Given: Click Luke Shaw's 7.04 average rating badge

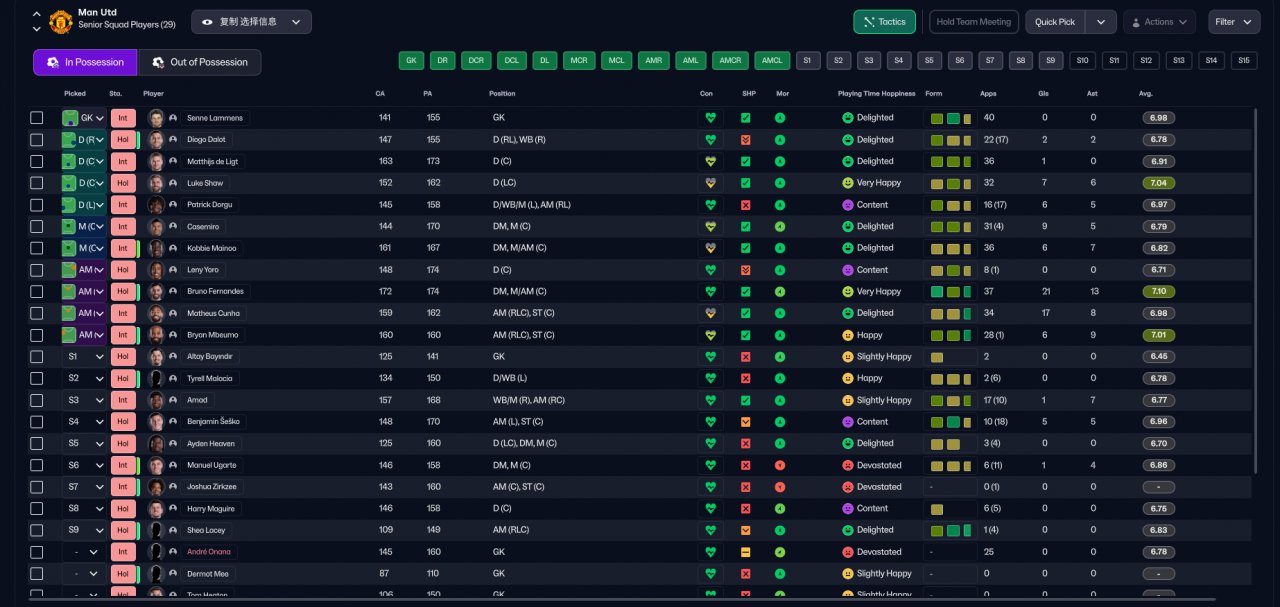Looking at the screenshot, I should coord(1159,183).
